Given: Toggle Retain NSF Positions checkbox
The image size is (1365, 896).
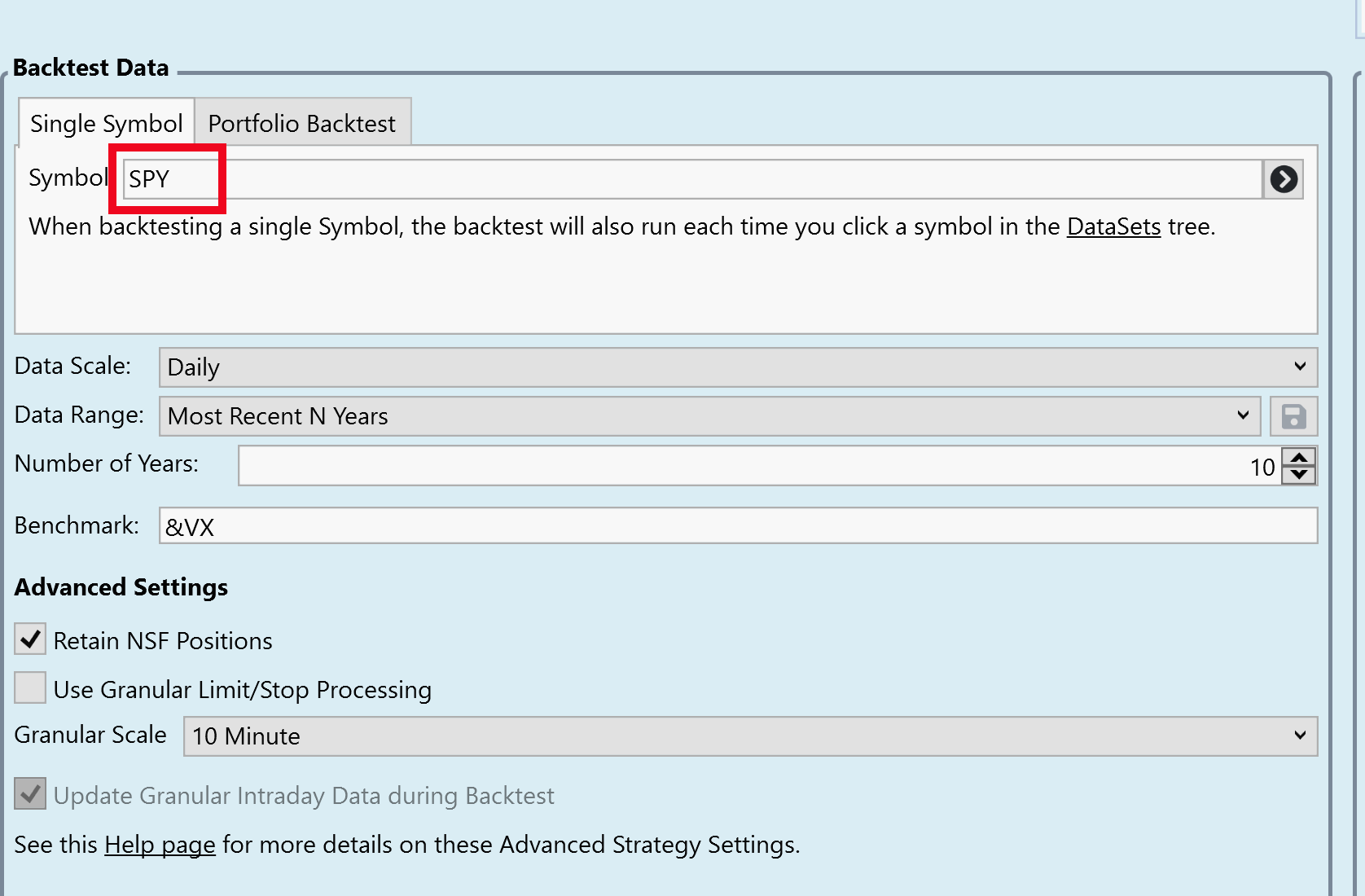Looking at the screenshot, I should coord(30,639).
